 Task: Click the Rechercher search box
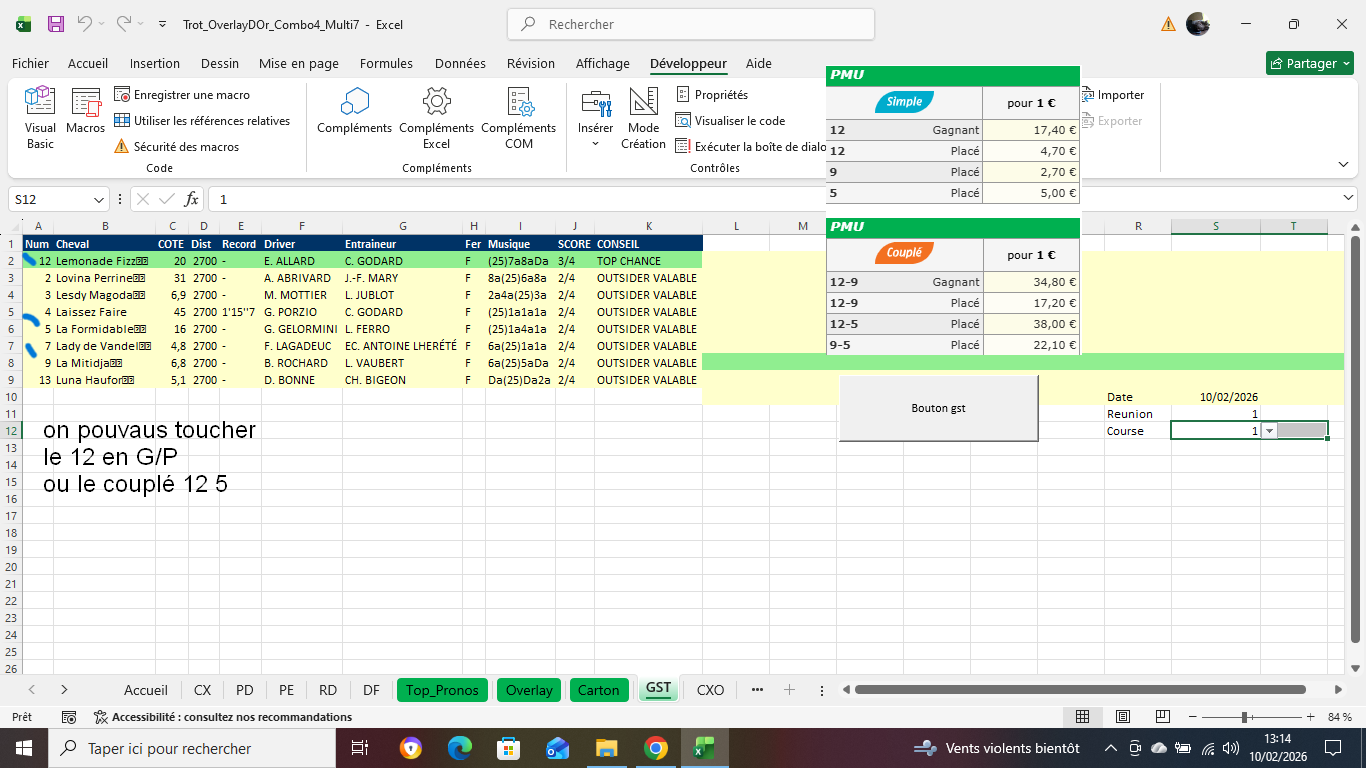click(691, 24)
